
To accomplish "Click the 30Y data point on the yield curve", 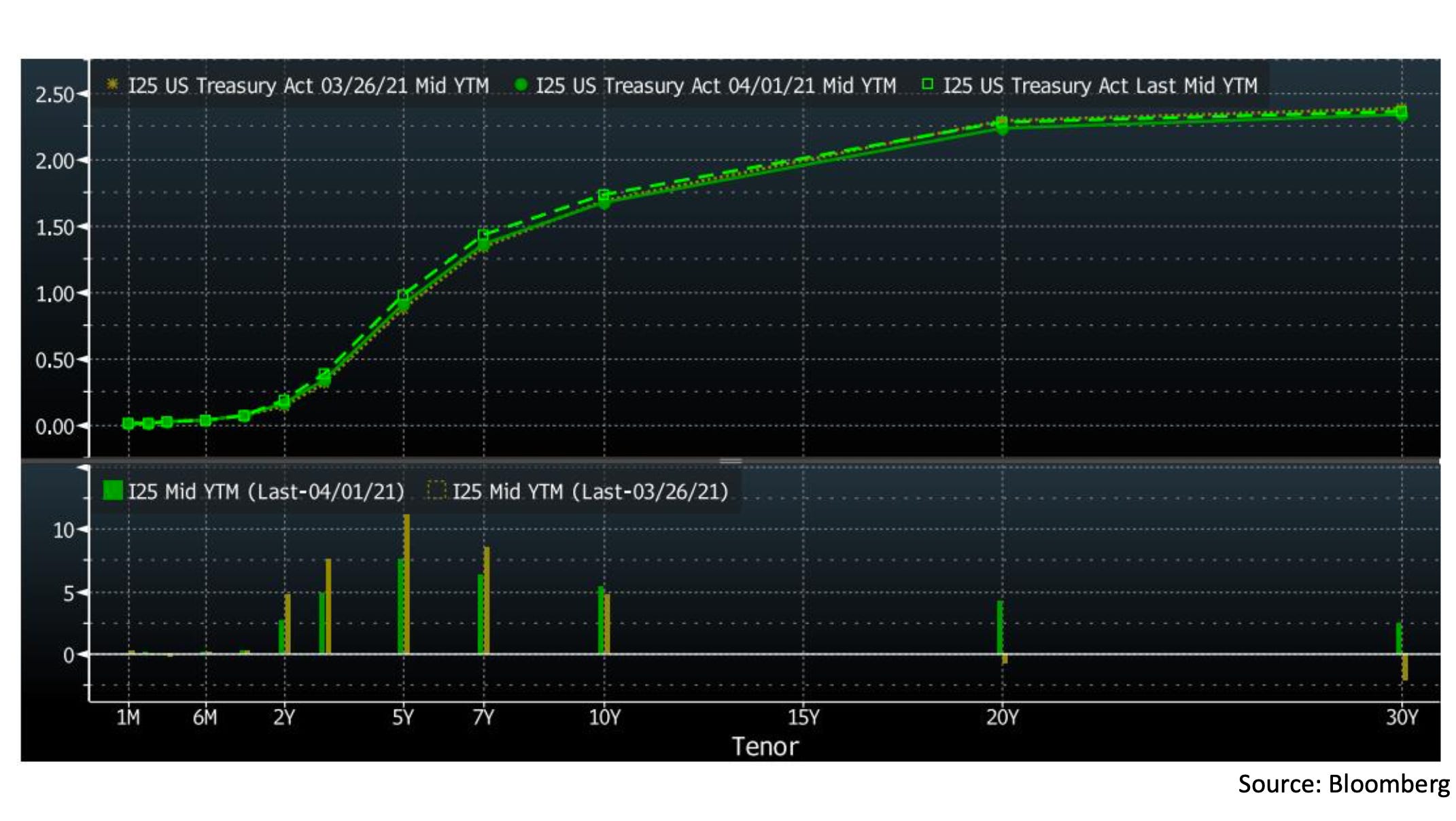I will pyautogui.click(x=1402, y=113).
